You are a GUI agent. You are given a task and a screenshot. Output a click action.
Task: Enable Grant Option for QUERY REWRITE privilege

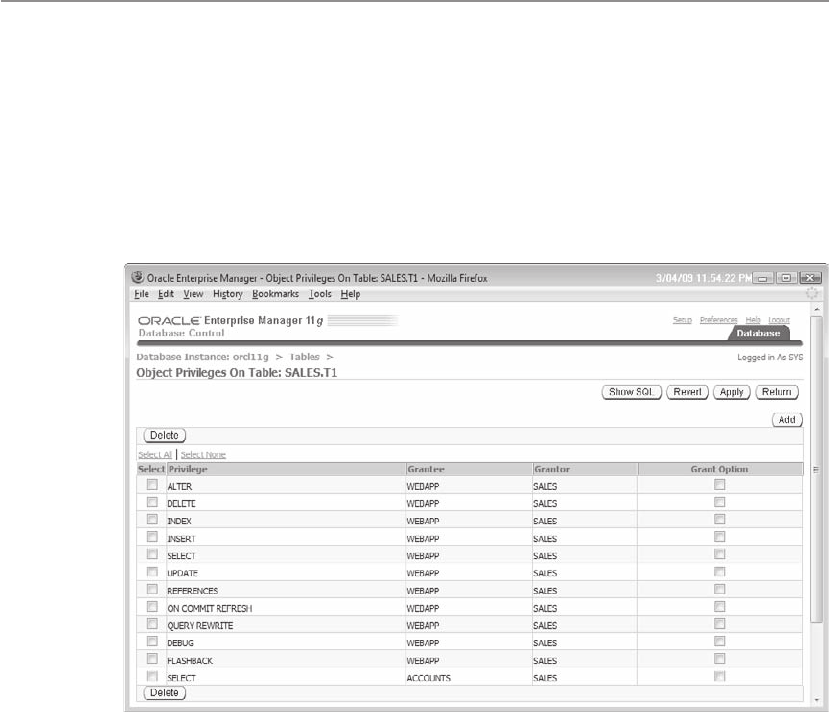pyautogui.click(x=720, y=624)
